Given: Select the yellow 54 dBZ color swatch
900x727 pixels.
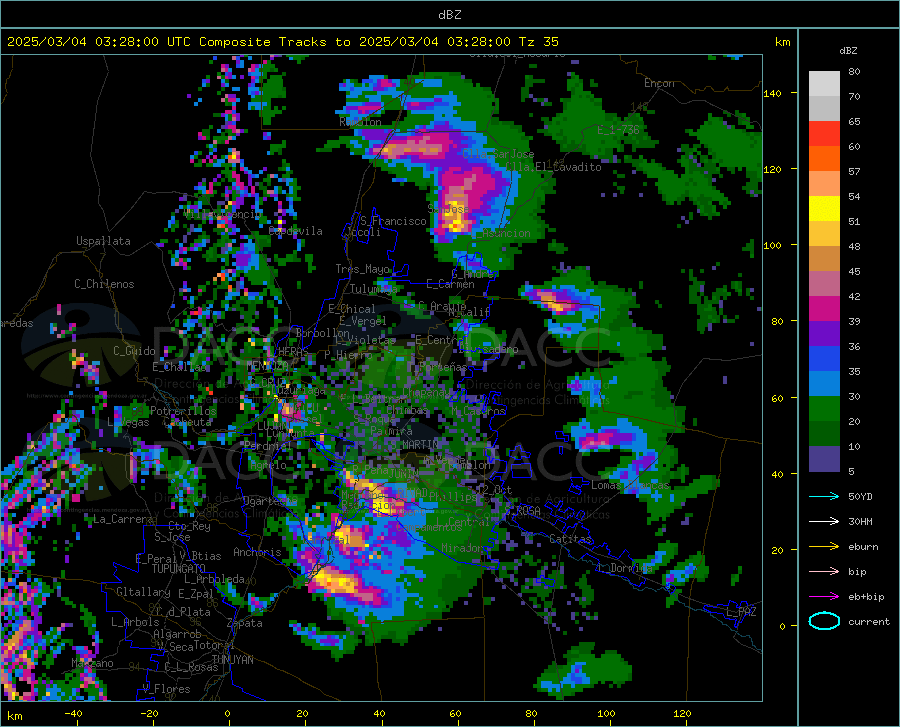Looking at the screenshot, I should (x=824, y=208).
